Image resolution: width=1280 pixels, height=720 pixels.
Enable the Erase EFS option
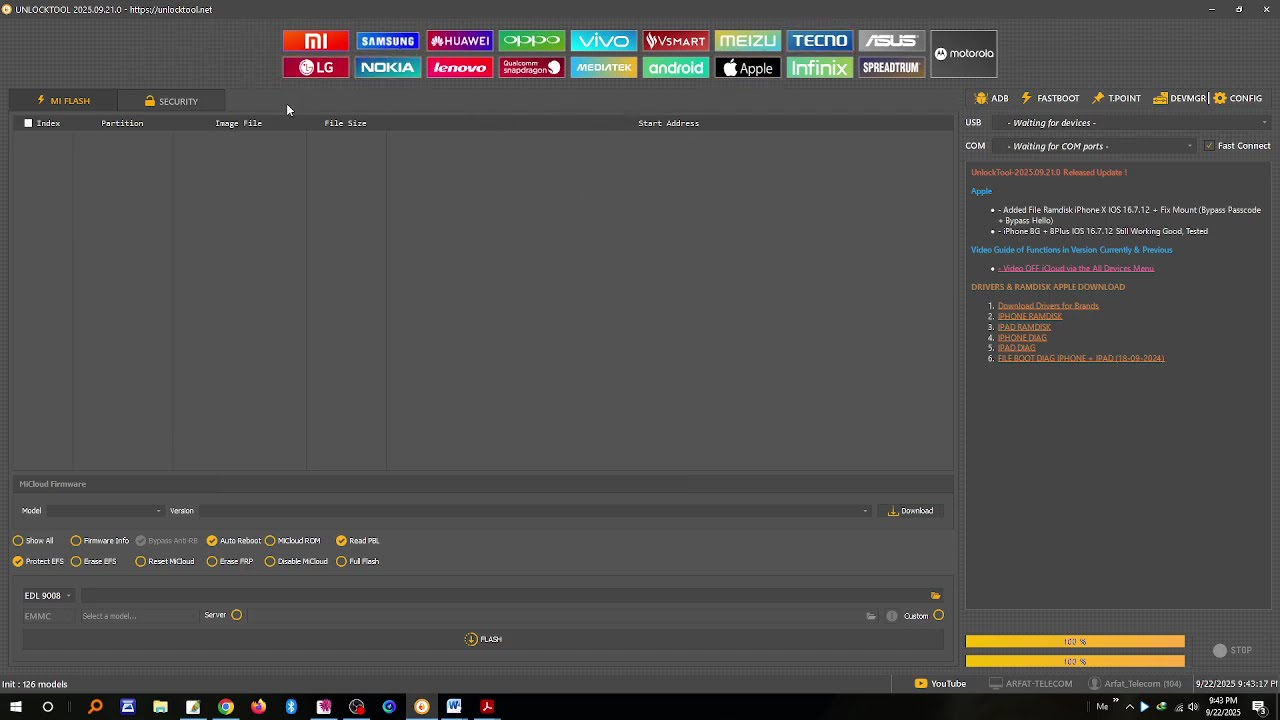94,562
